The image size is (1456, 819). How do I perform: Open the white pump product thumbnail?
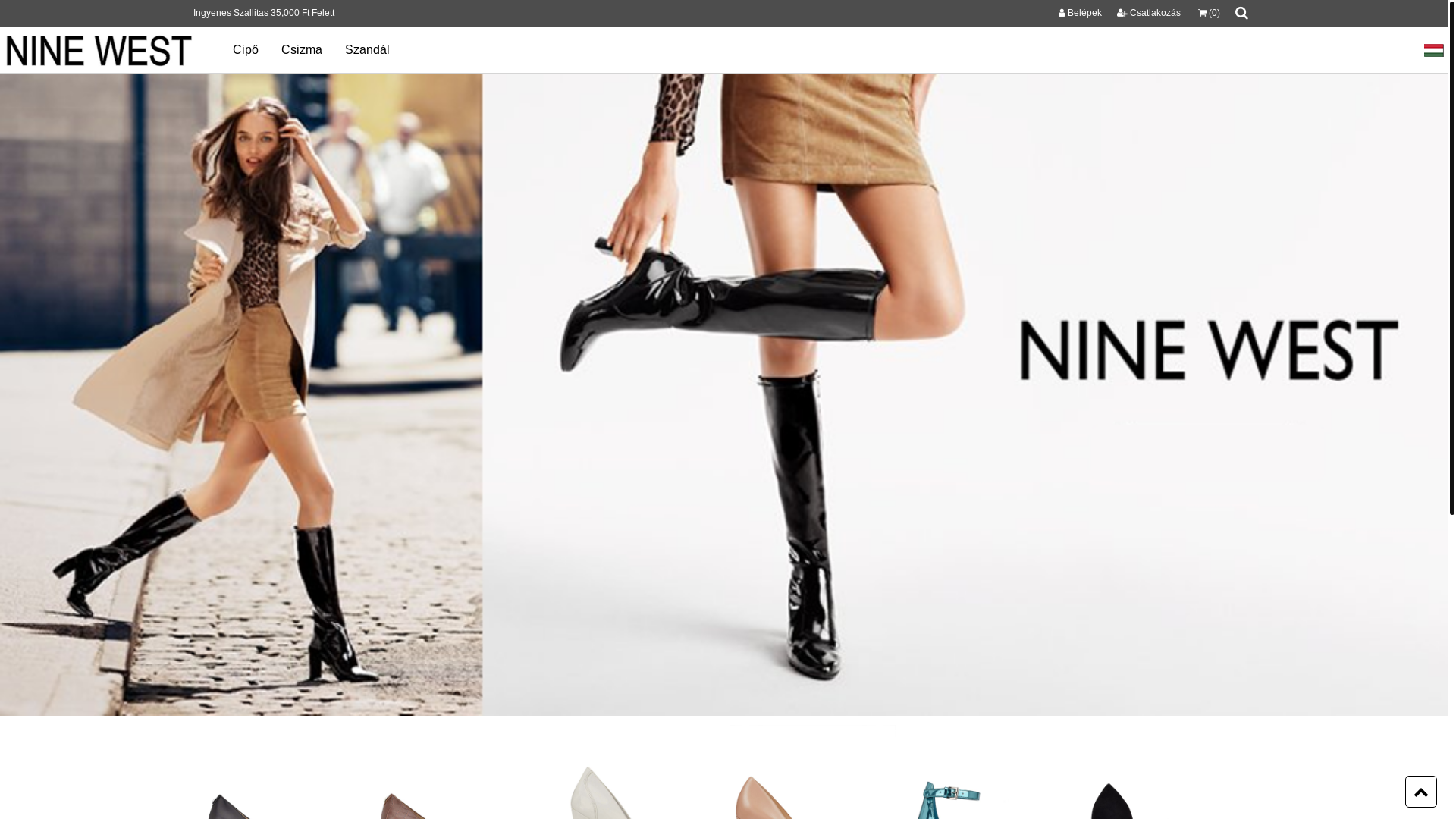pos(601,792)
